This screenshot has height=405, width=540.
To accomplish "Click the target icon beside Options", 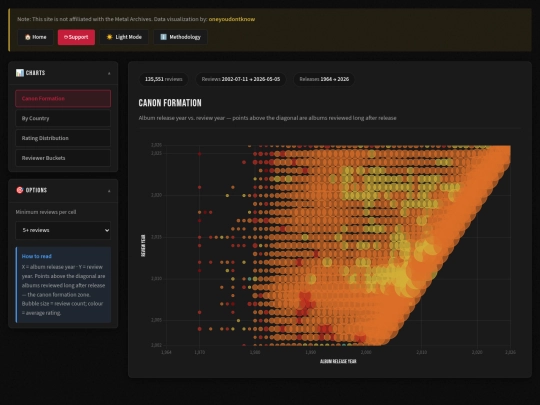I will click(x=20, y=190).
